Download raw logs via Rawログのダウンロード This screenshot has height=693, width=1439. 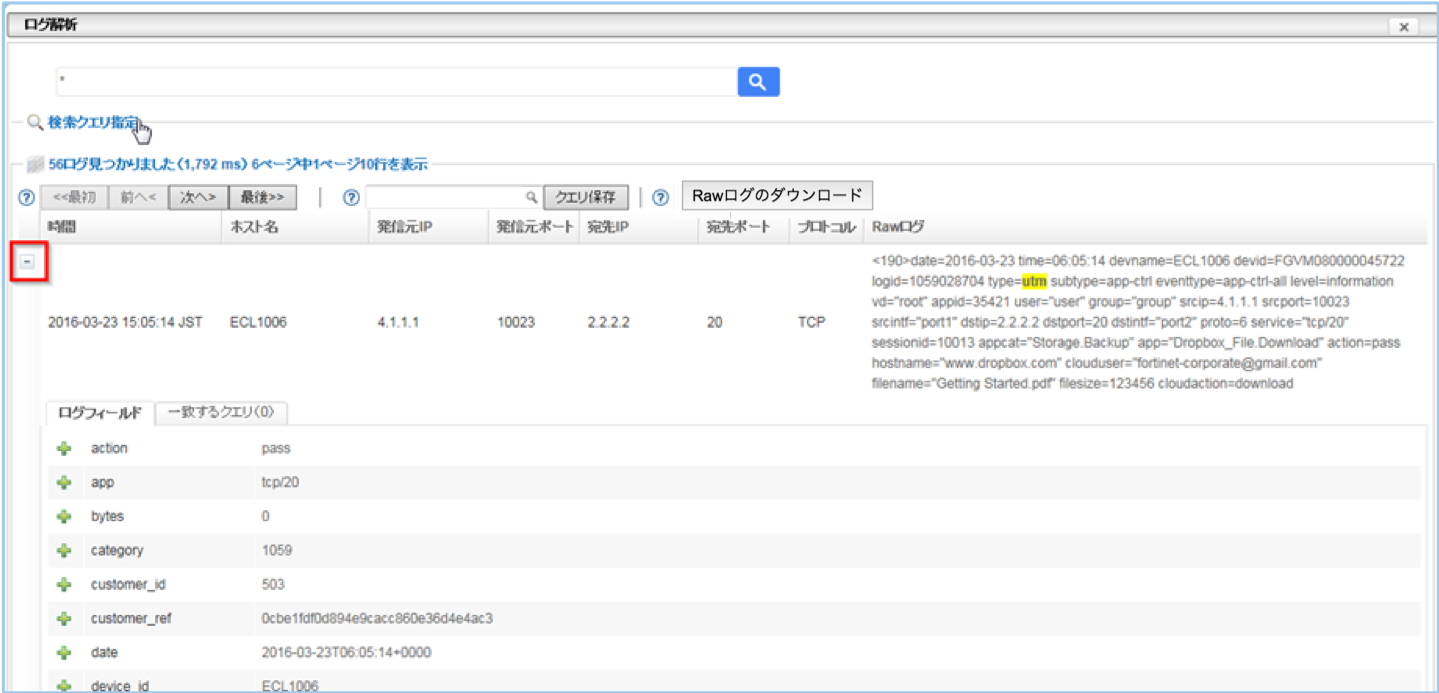pos(777,195)
